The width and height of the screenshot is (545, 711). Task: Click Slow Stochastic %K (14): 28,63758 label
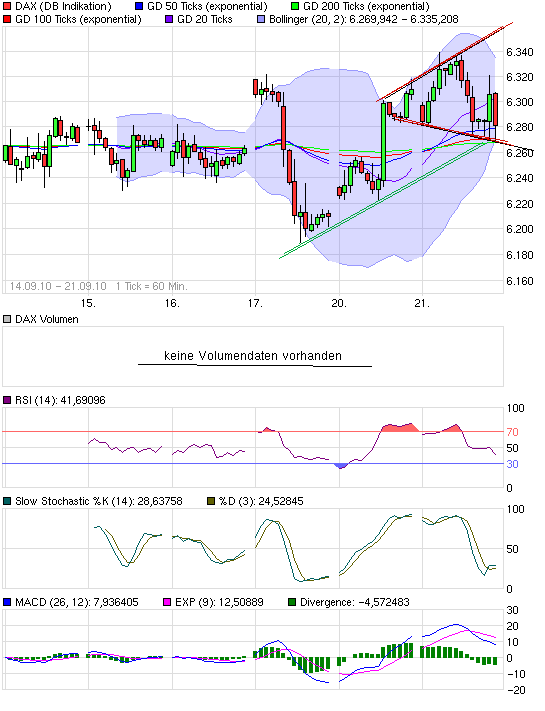[99, 501]
